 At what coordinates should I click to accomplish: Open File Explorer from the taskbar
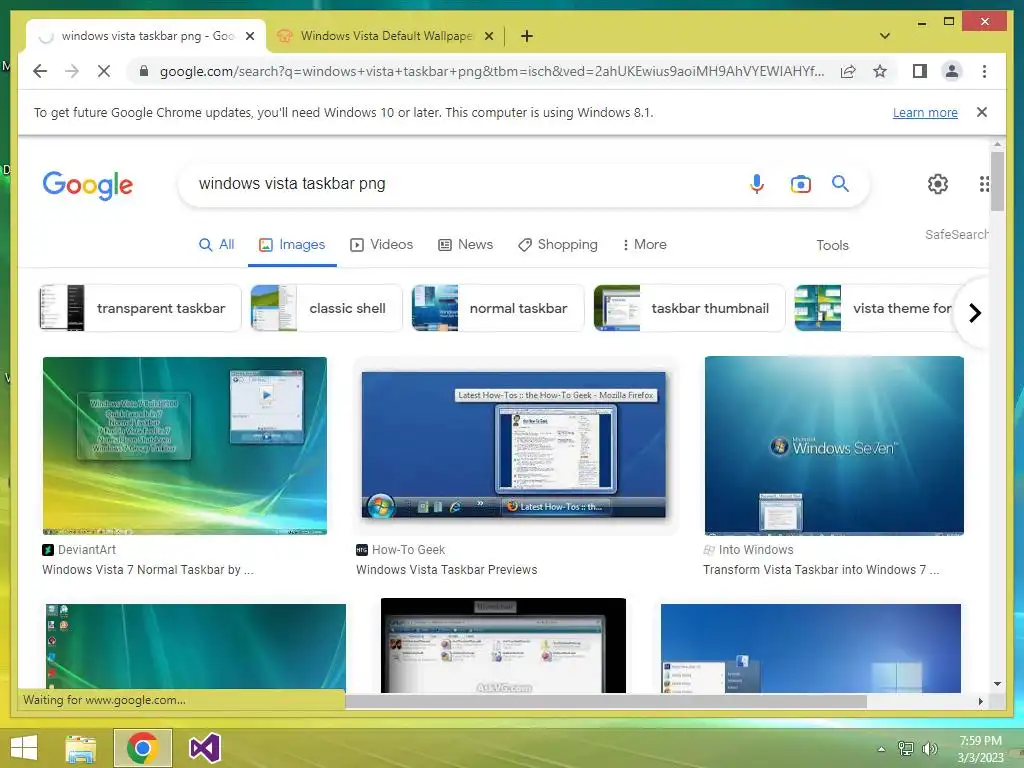coord(80,748)
